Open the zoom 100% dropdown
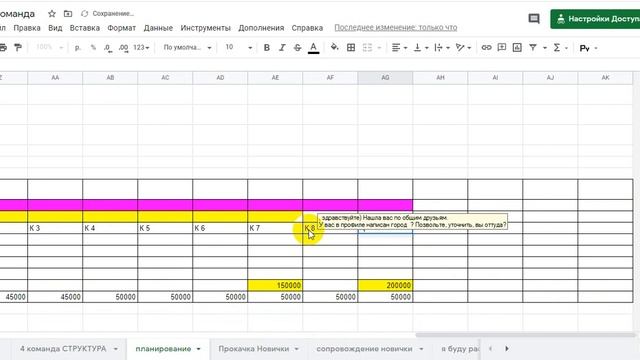Screen dimensions: 640x360 49,47
